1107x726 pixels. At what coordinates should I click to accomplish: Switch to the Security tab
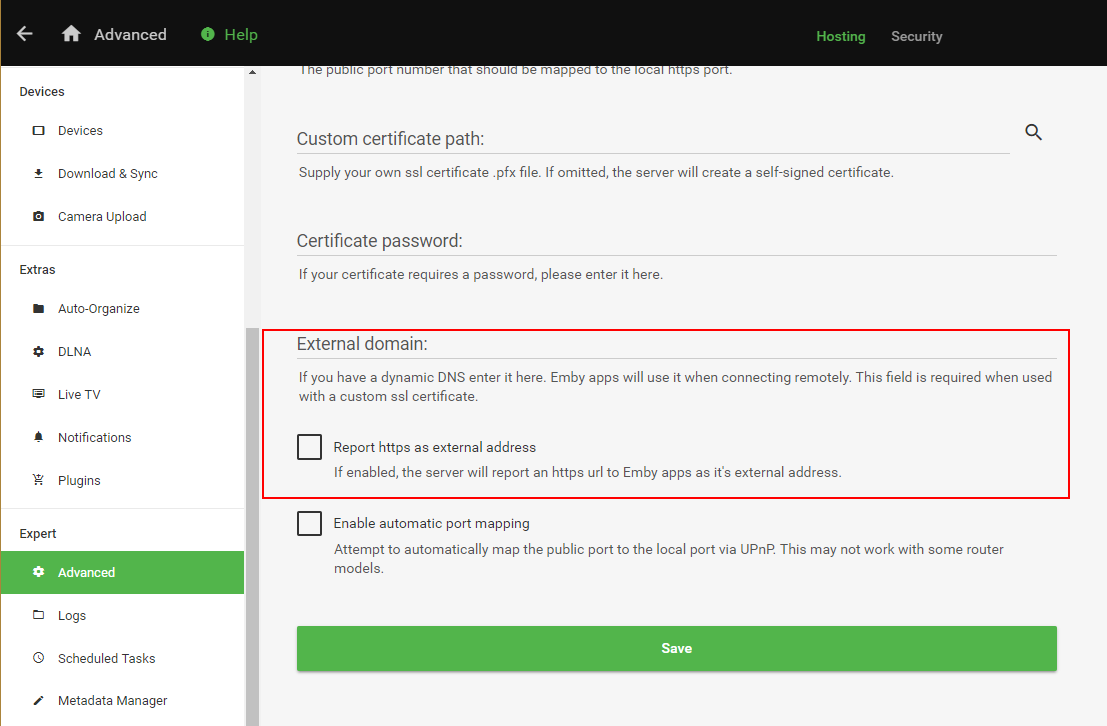tap(916, 36)
